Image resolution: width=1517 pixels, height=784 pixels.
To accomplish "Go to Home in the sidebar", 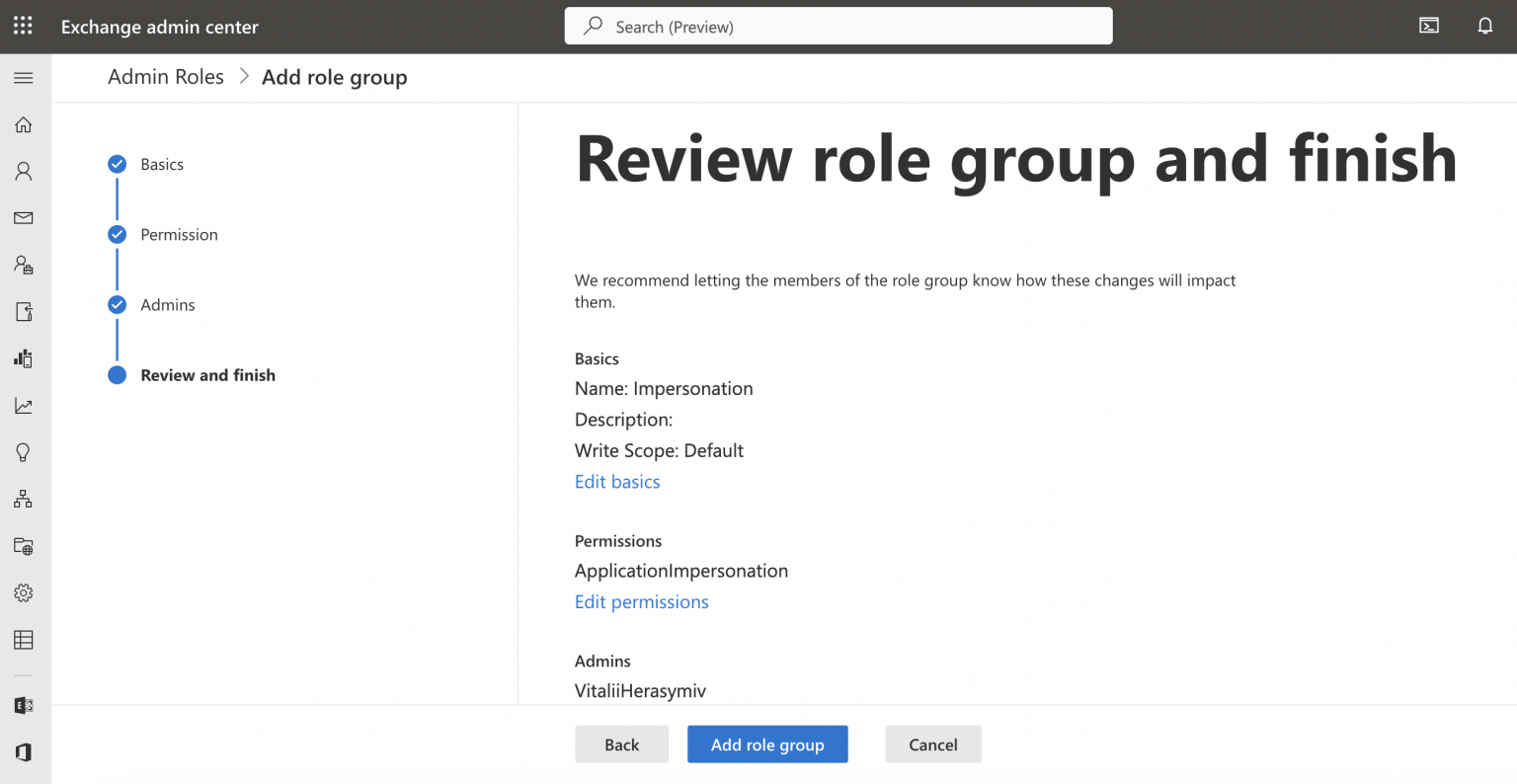I will (24, 124).
